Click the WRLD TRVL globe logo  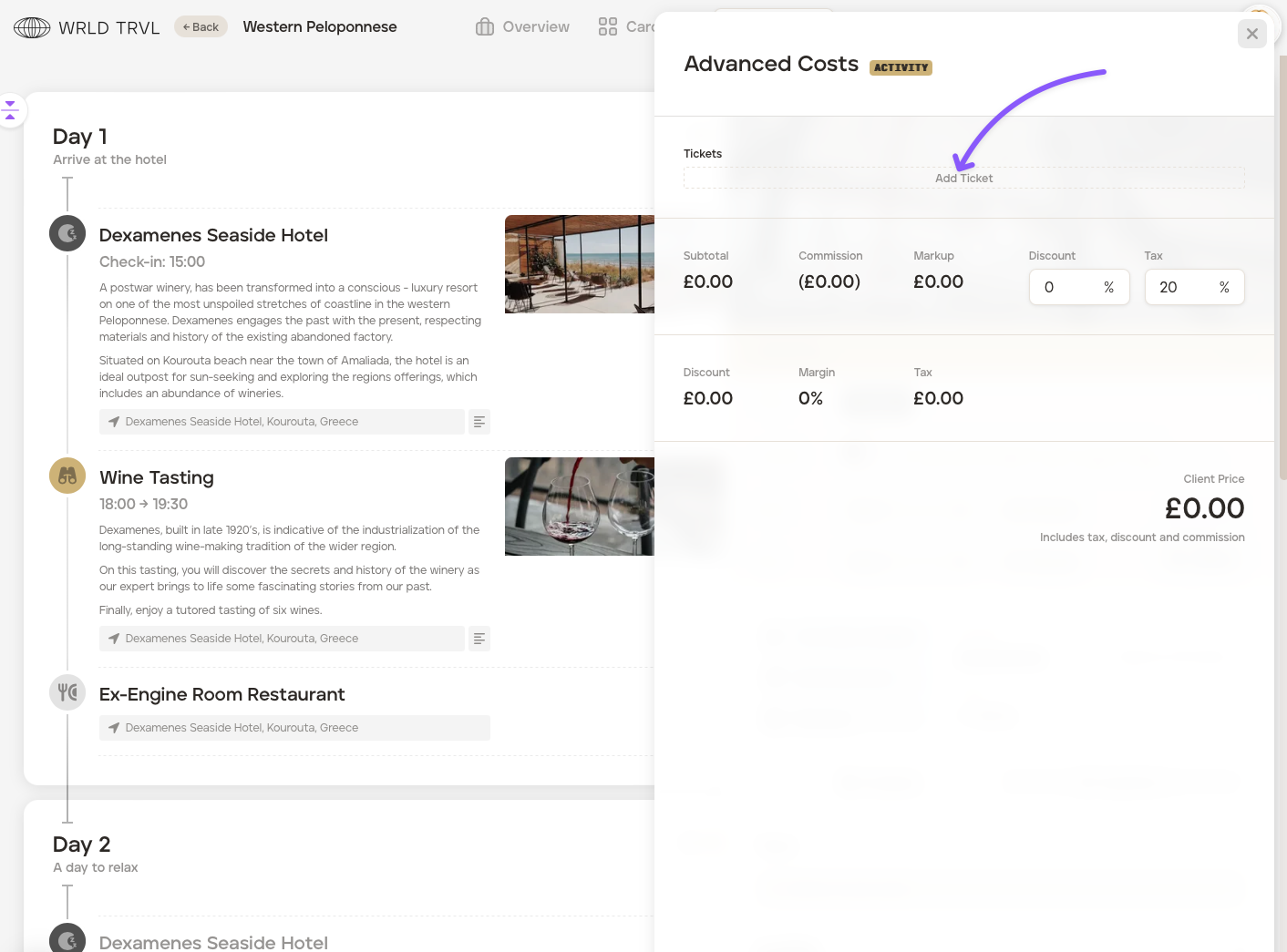pyautogui.click(x=32, y=28)
